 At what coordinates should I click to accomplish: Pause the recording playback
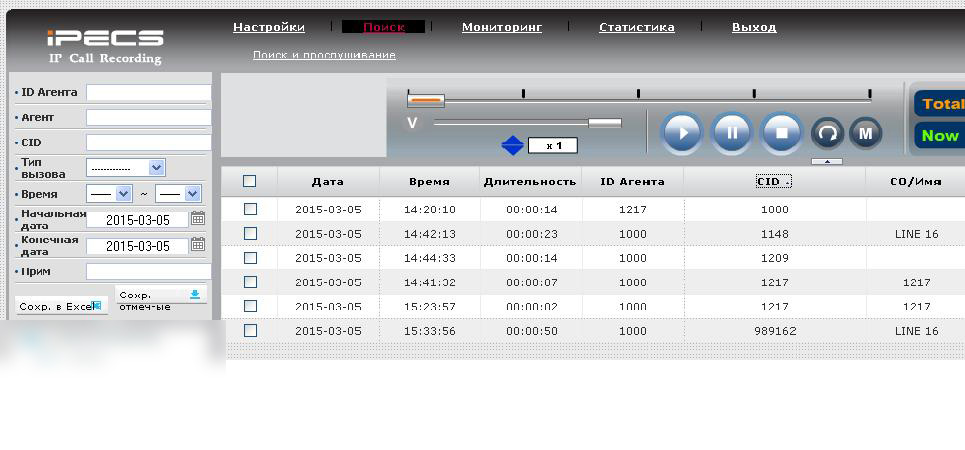click(732, 133)
